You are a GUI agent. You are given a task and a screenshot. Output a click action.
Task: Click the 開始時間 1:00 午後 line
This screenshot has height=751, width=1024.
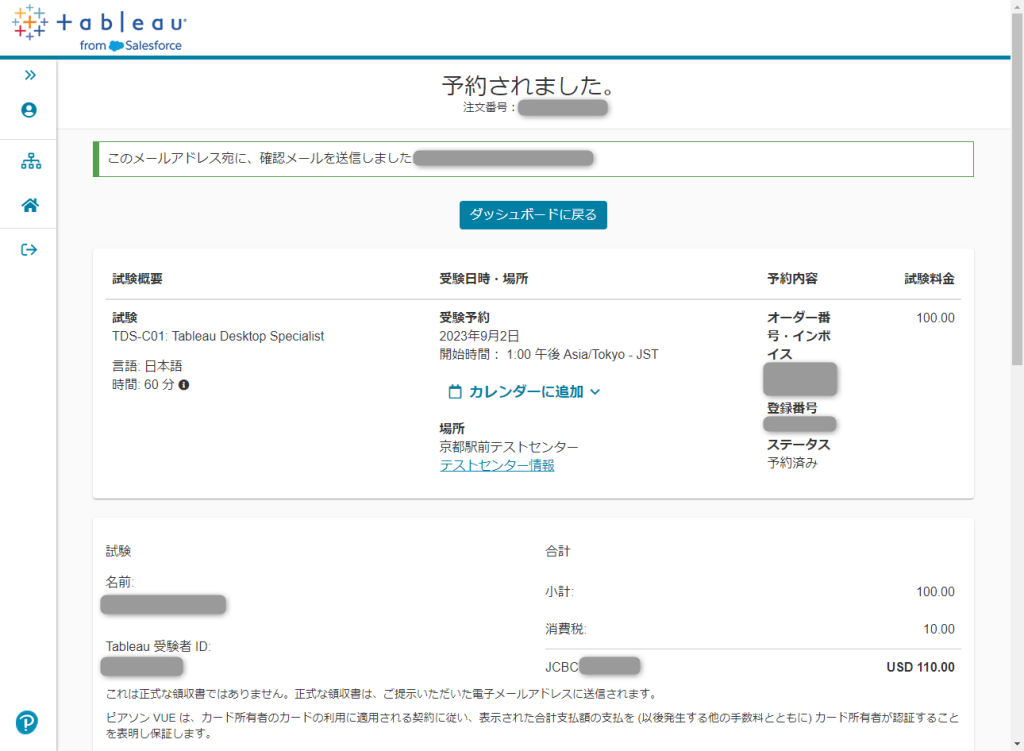[549, 355]
